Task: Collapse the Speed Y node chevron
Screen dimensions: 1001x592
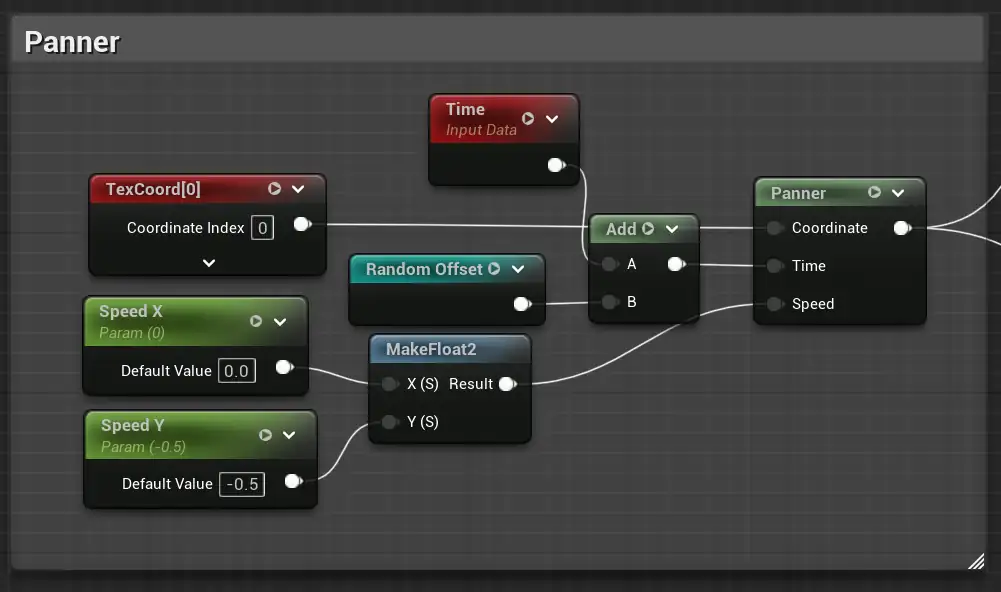Action: click(x=289, y=436)
